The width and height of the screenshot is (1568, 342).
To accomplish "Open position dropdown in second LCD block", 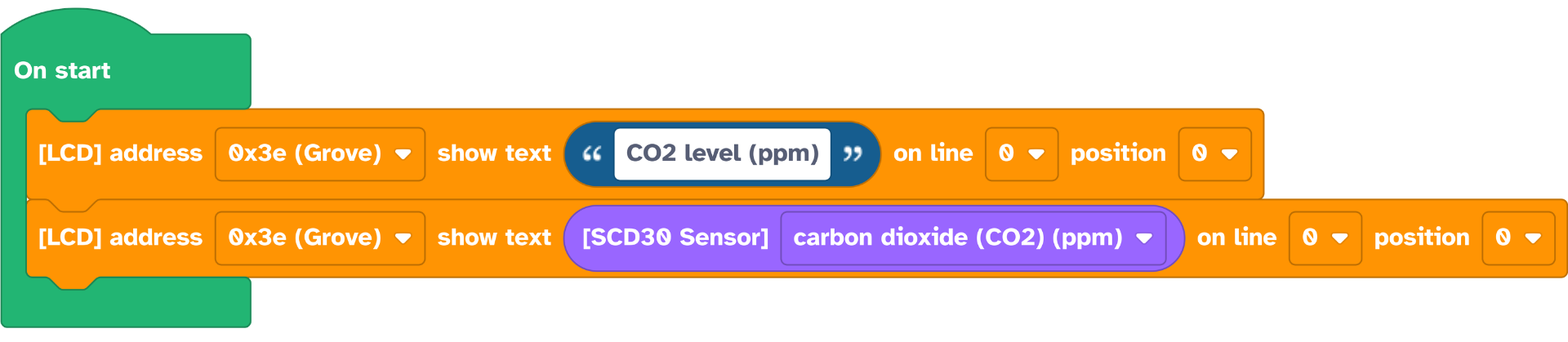I will (1517, 238).
